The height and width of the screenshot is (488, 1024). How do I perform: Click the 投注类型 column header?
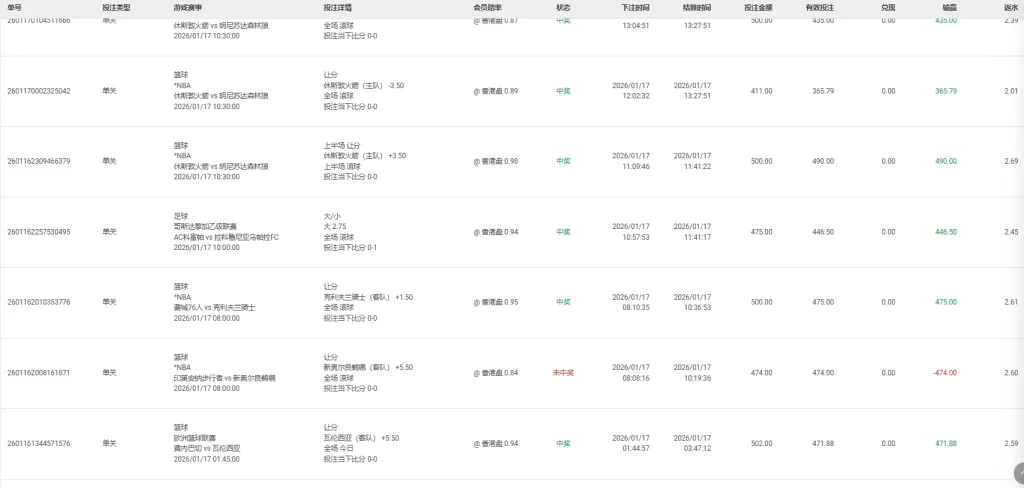pos(116,7)
